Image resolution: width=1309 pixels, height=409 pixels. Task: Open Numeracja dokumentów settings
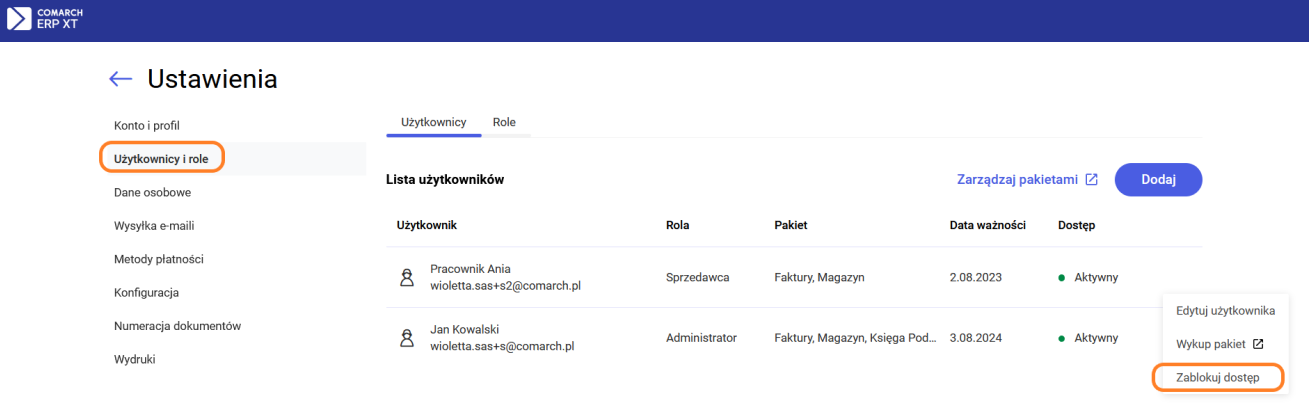click(x=177, y=326)
